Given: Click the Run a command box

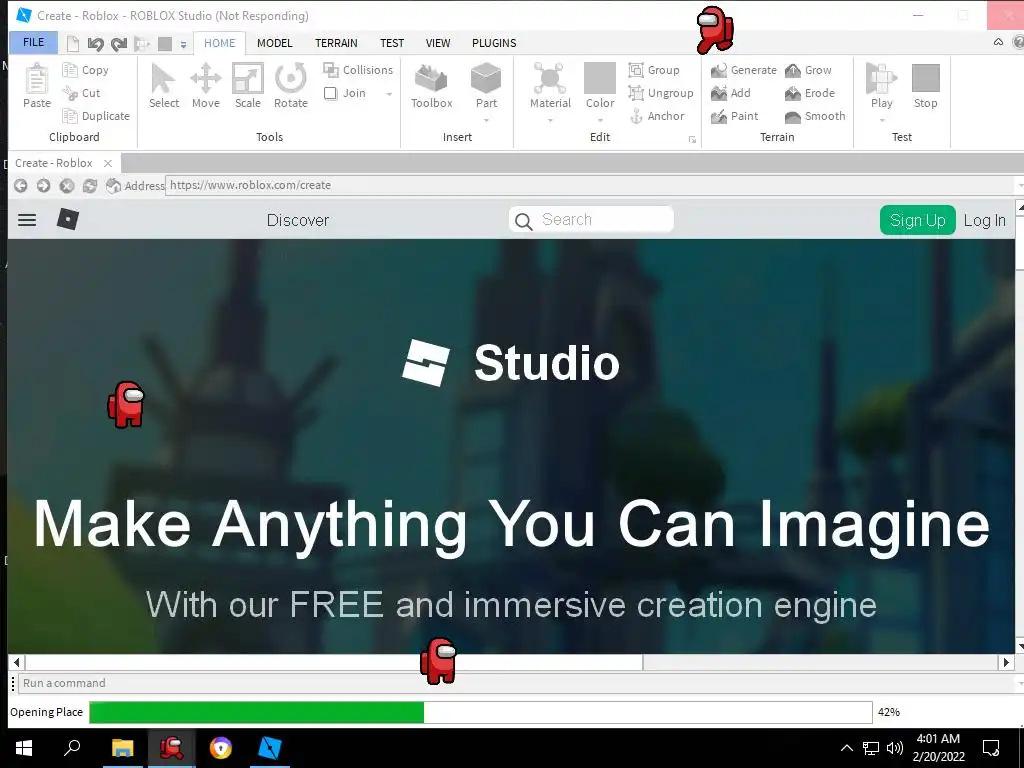Looking at the screenshot, I should [516, 683].
